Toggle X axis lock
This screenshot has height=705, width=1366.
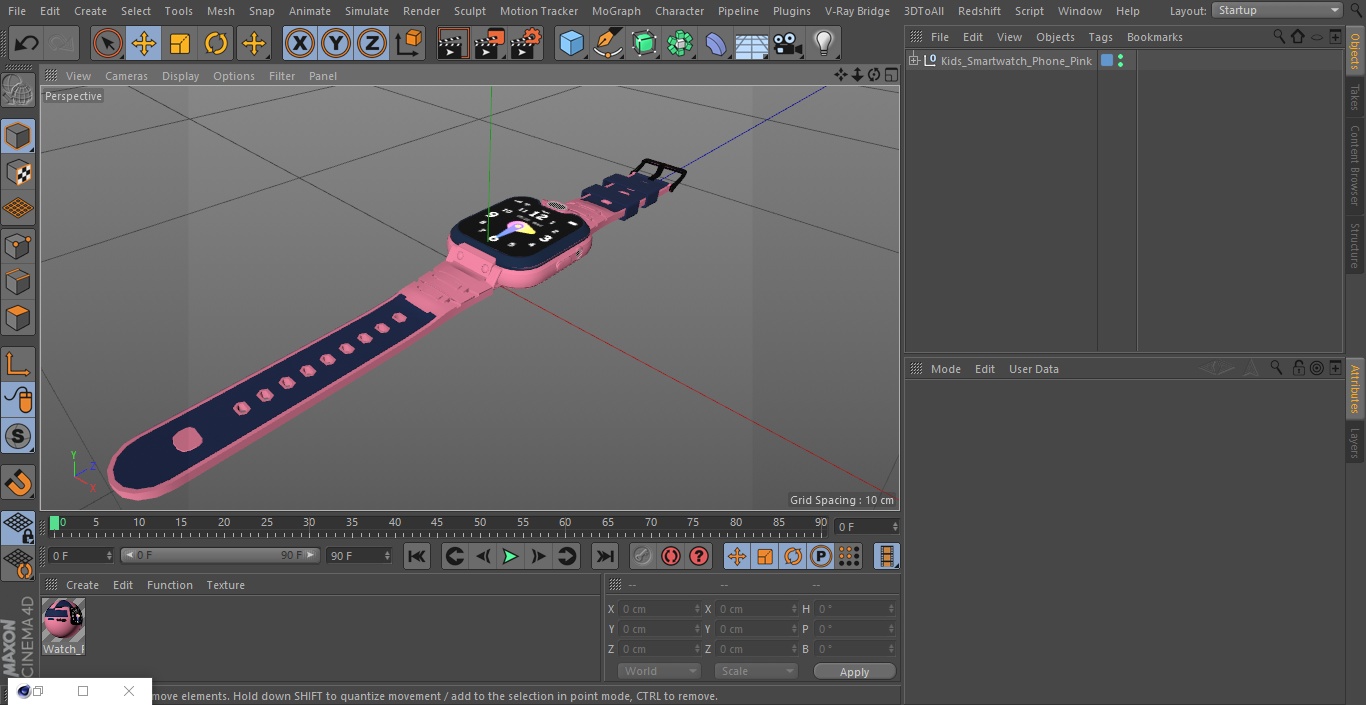click(299, 43)
